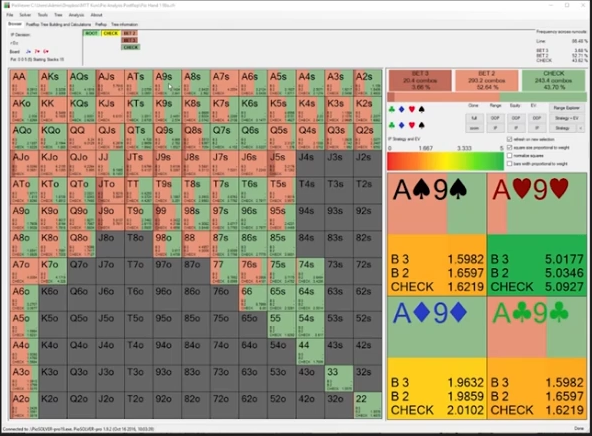The image size is (592, 436).
Task: Click the Strategy button
Action: [x=562, y=128]
